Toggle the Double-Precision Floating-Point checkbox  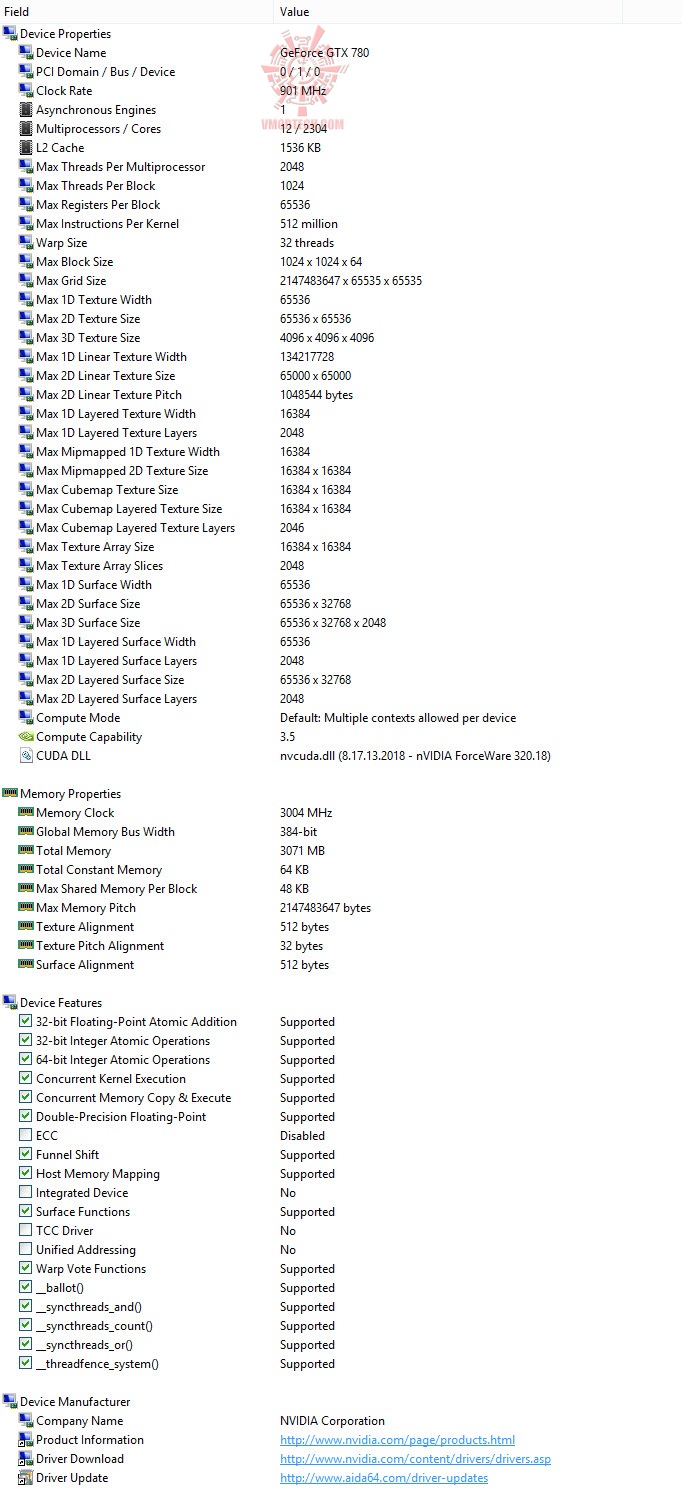pyautogui.click(x=26, y=1117)
